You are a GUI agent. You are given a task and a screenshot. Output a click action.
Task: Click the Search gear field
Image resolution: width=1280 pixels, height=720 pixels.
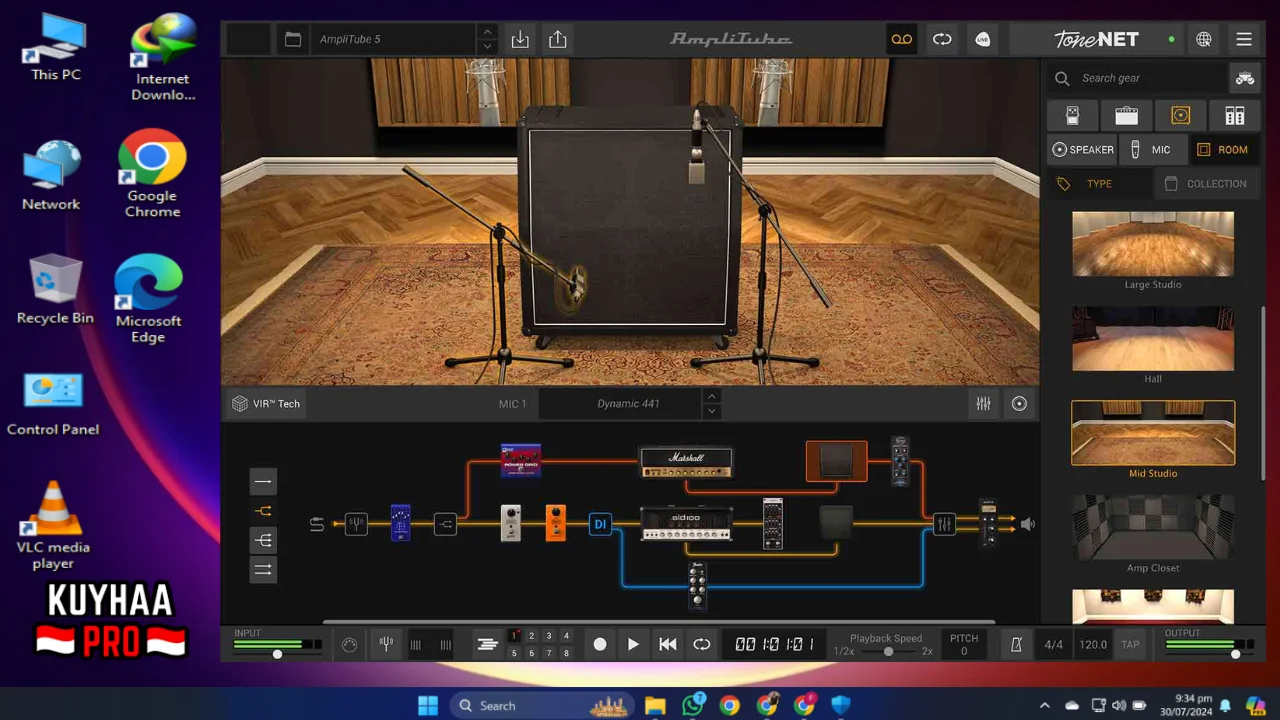(1139, 78)
